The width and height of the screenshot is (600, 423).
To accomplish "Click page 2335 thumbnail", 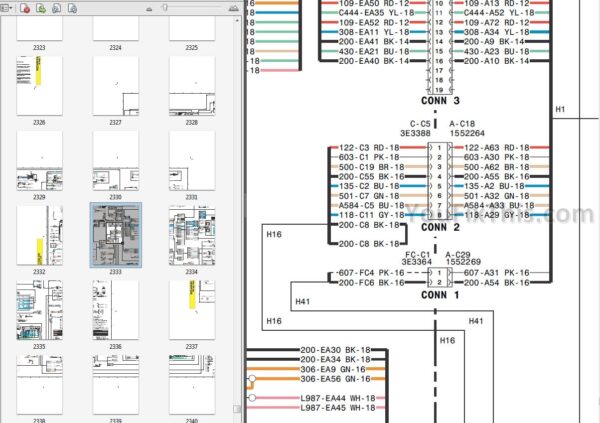I will [x=39, y=309].
